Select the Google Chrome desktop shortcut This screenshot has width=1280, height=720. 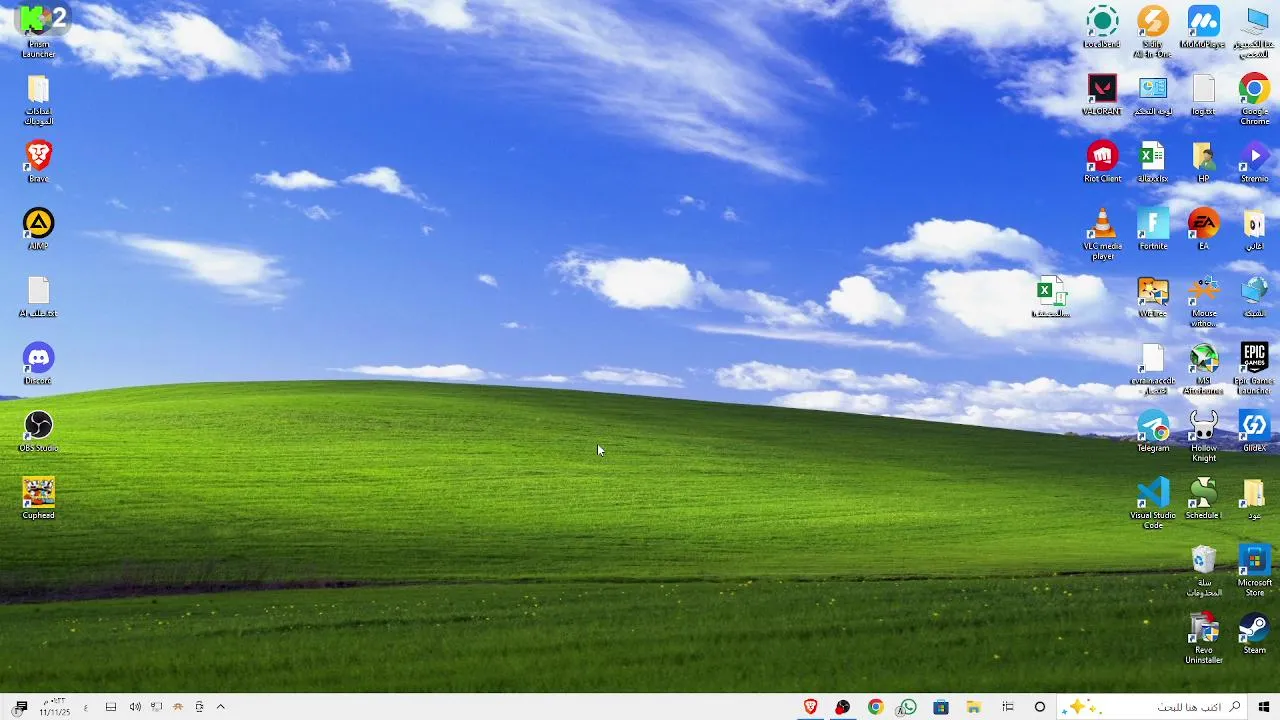(x=1254, y=99)
